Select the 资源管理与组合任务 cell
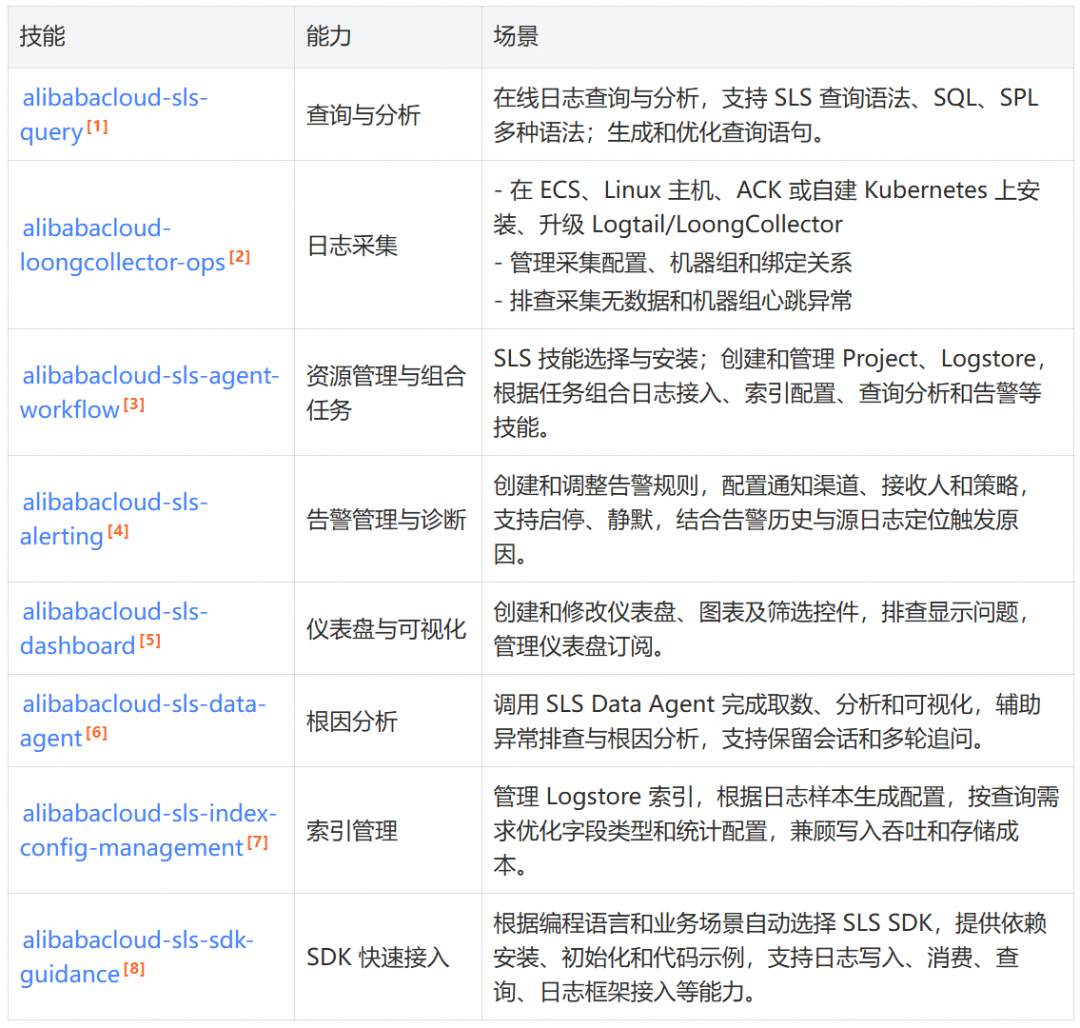1080x1028 pixels. (x=386, y=392)
